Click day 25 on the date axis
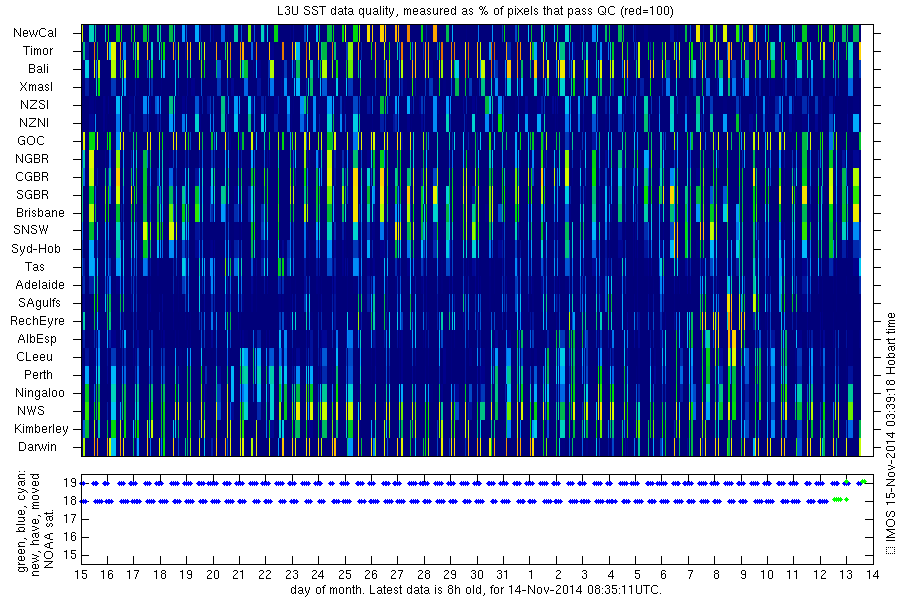900x600 pixels. (344, 575)
